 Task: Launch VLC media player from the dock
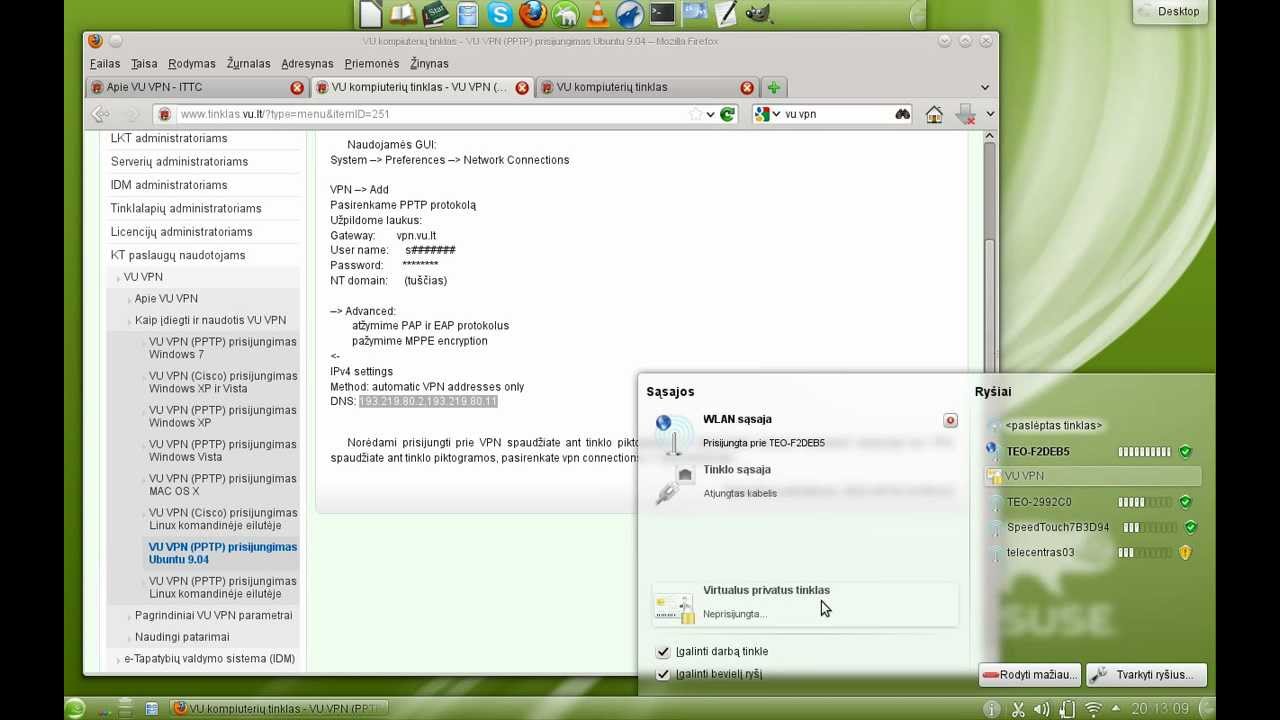point(598,14)
